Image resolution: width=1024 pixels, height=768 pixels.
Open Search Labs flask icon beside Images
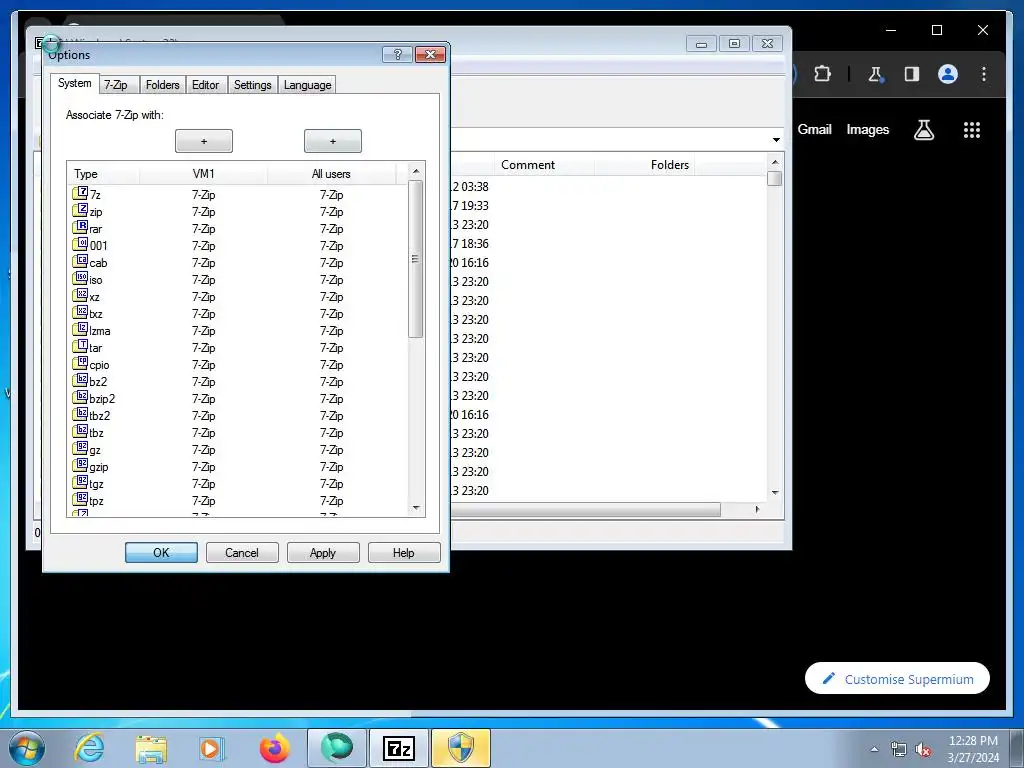[x=923, y=130]
